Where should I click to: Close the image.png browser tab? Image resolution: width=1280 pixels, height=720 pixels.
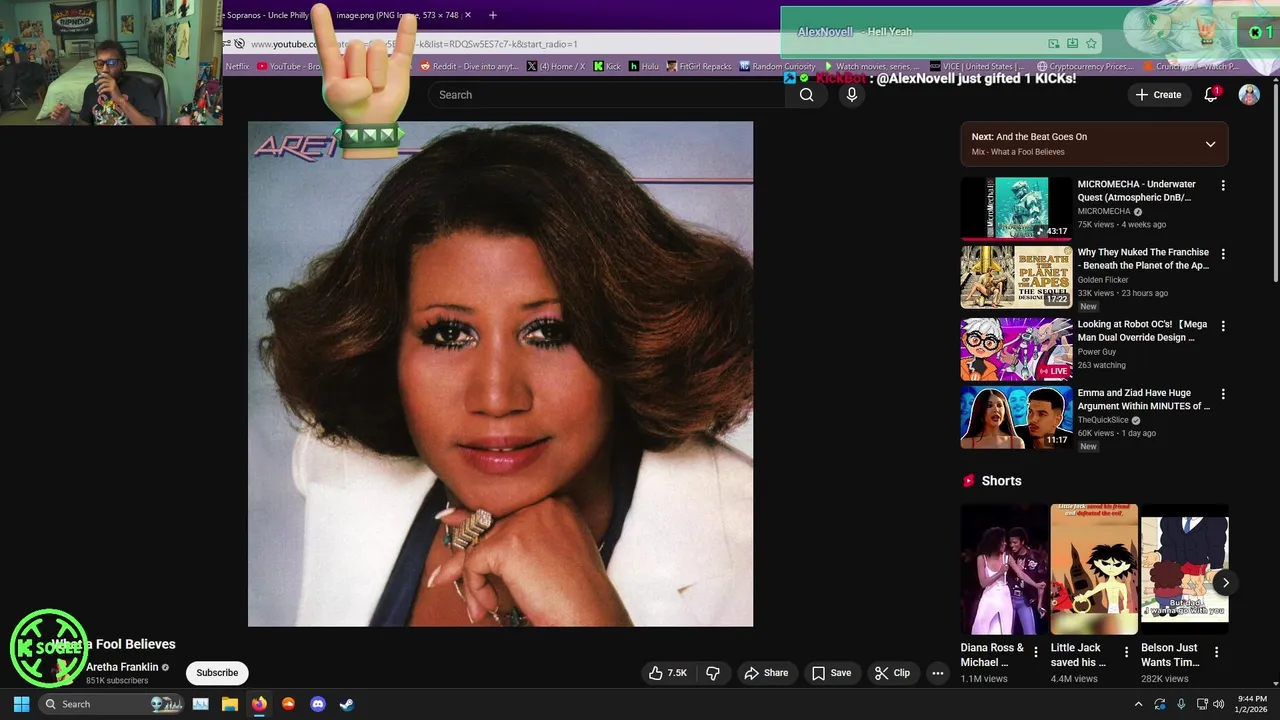point(467,15)
